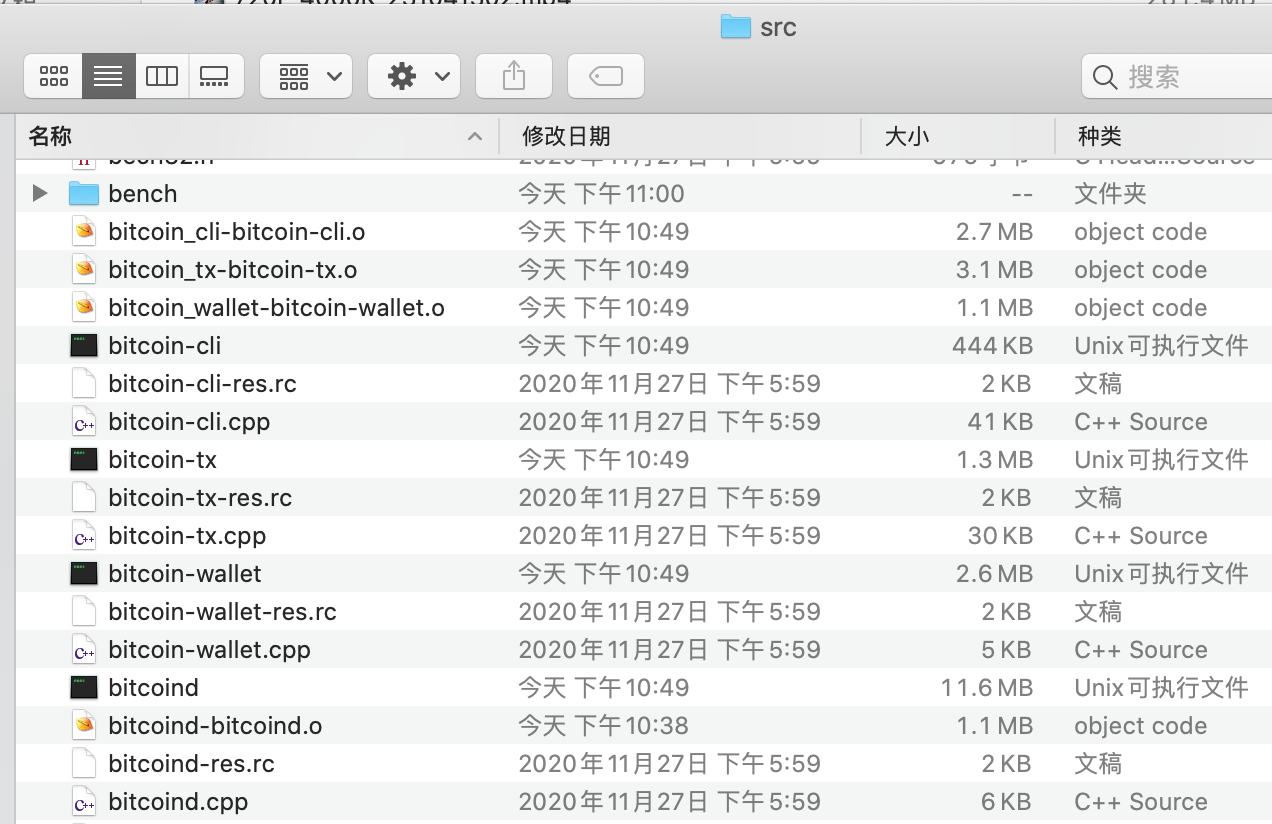Select the file name bitcoind-bitcoind.o
The image size is (1272, 824).
coord(215,726)
